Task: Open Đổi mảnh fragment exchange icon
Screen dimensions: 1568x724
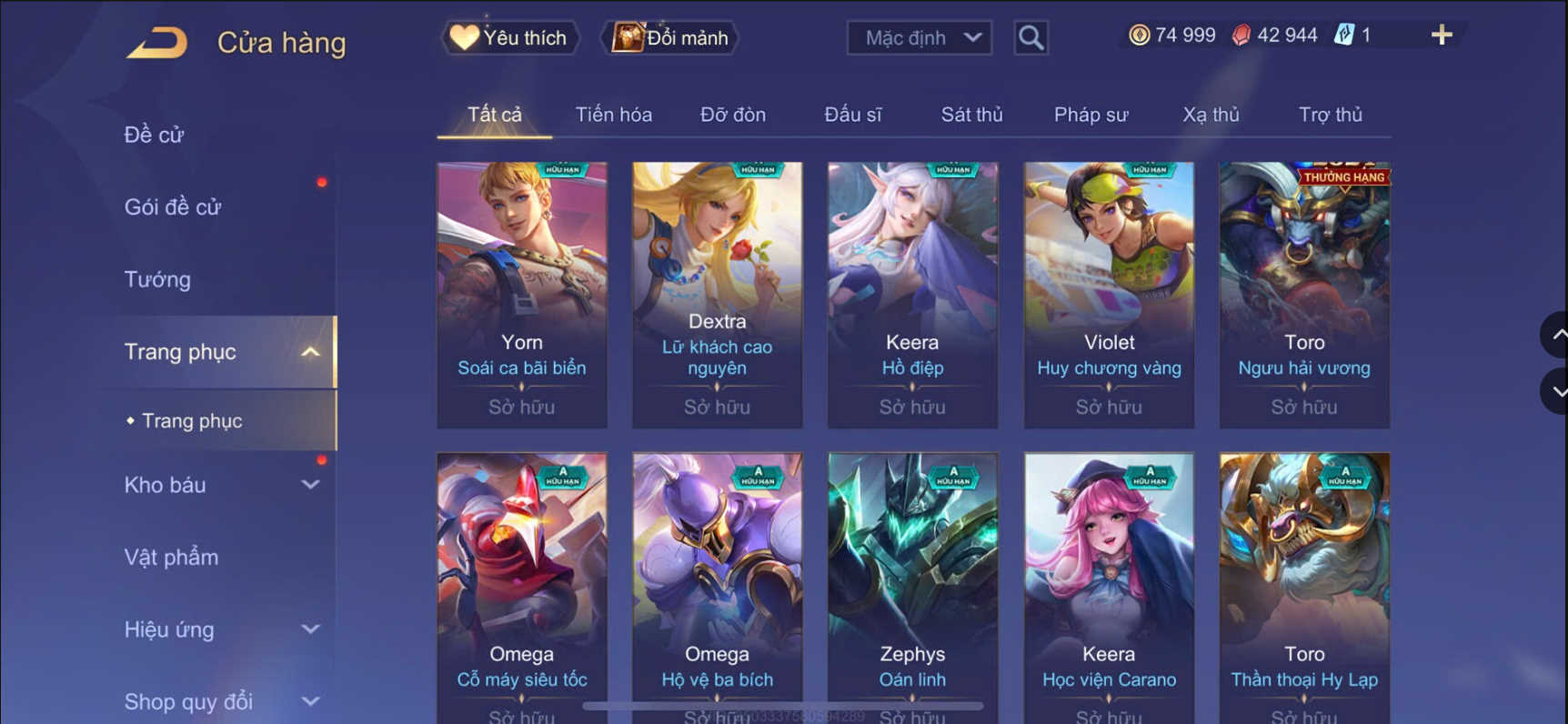Action: (627, 37)
